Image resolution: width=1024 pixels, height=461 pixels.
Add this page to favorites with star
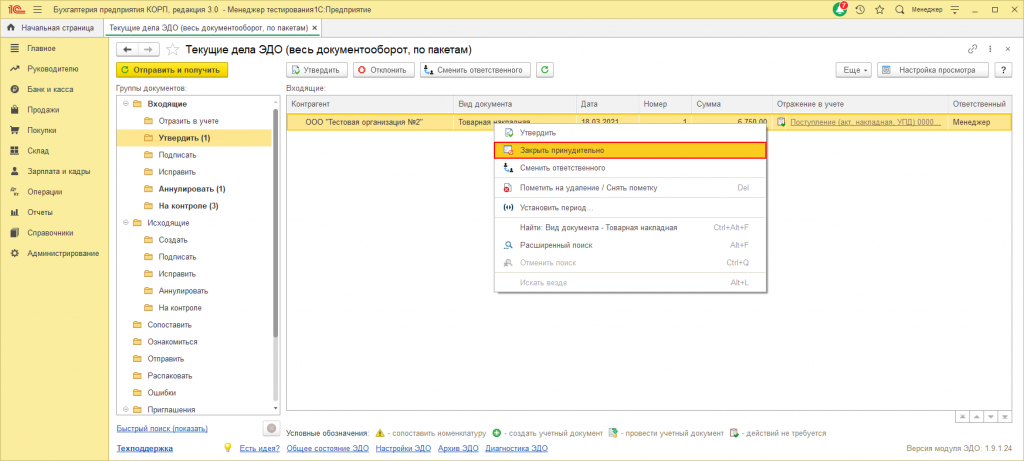[x=172, y=49]
